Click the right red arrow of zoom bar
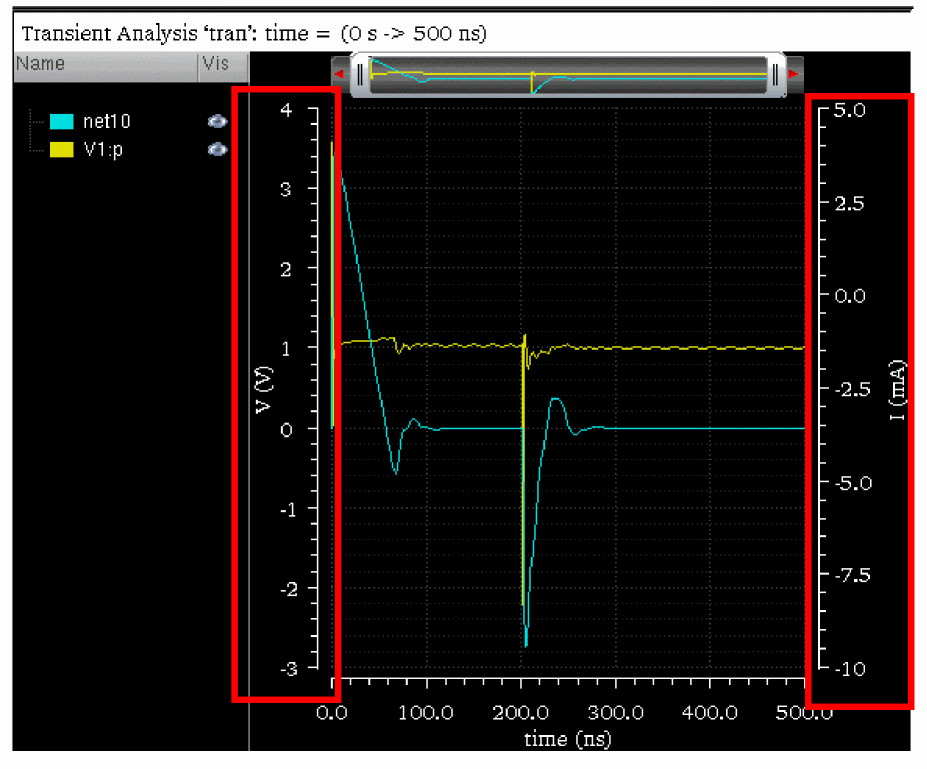Screen dimensions: 927x769 tap(793, 74)
